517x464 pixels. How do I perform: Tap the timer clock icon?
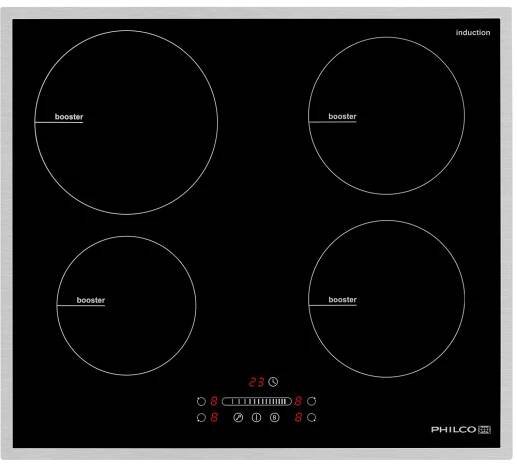tap(273, 382)
